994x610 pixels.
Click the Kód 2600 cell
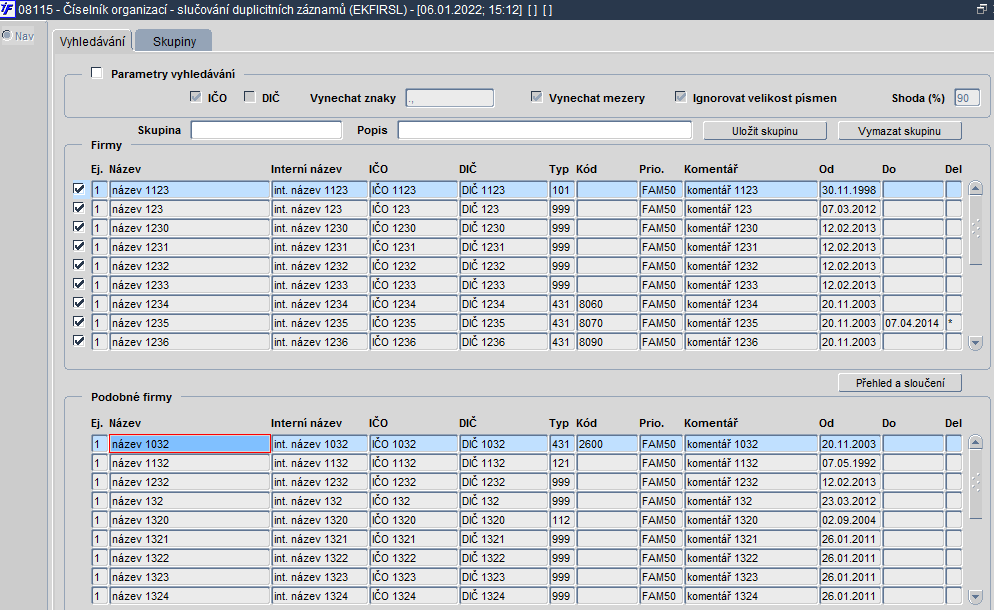(x=607, y=444)
